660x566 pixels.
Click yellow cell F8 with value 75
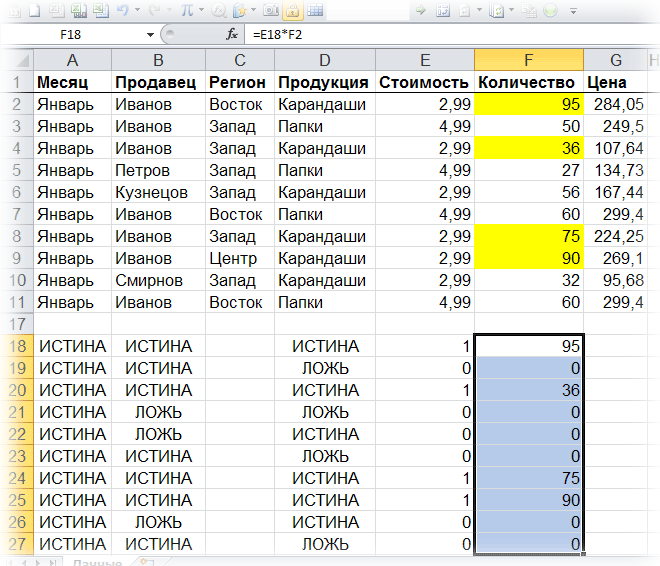coord(529,236)
